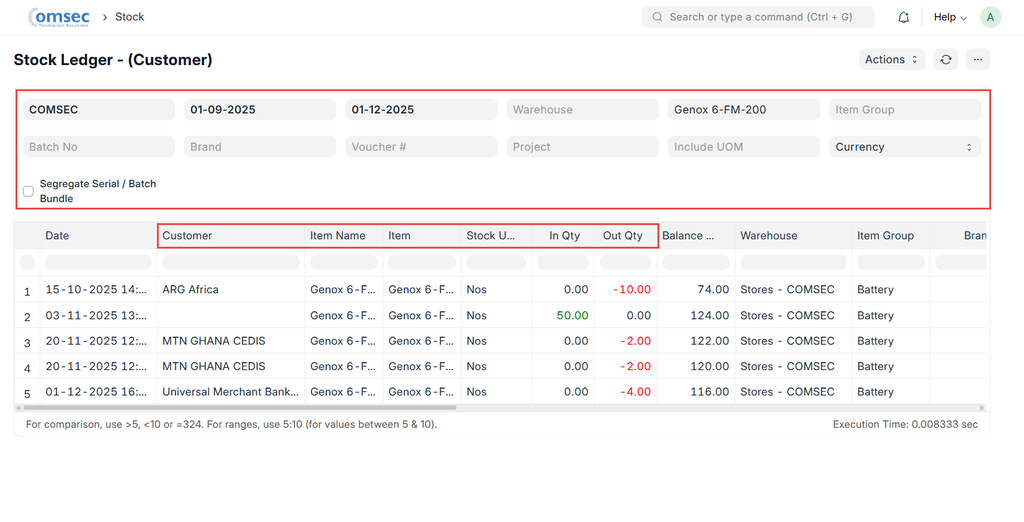Image resolution: width=1024 pixels, height=522 pixels.
Task: Expand the Actions dropdown
Action: click(x=891, y=60)
